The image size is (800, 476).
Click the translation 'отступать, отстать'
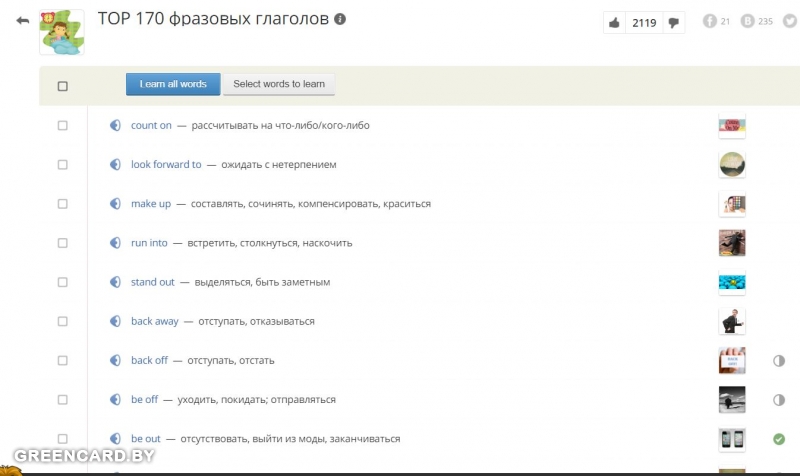coord(231,361)
